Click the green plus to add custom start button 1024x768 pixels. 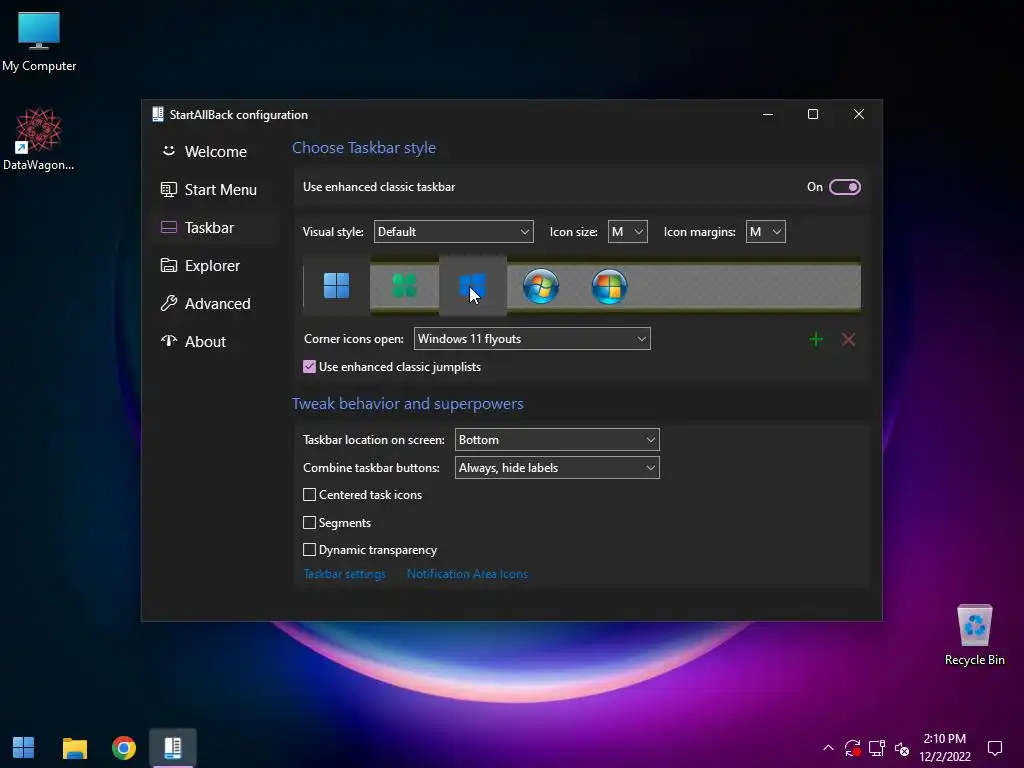pos(816,340)
